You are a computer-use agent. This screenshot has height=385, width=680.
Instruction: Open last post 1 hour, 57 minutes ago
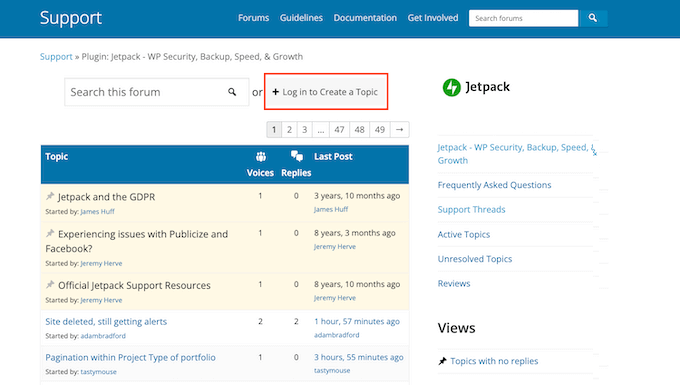[357, 321]
